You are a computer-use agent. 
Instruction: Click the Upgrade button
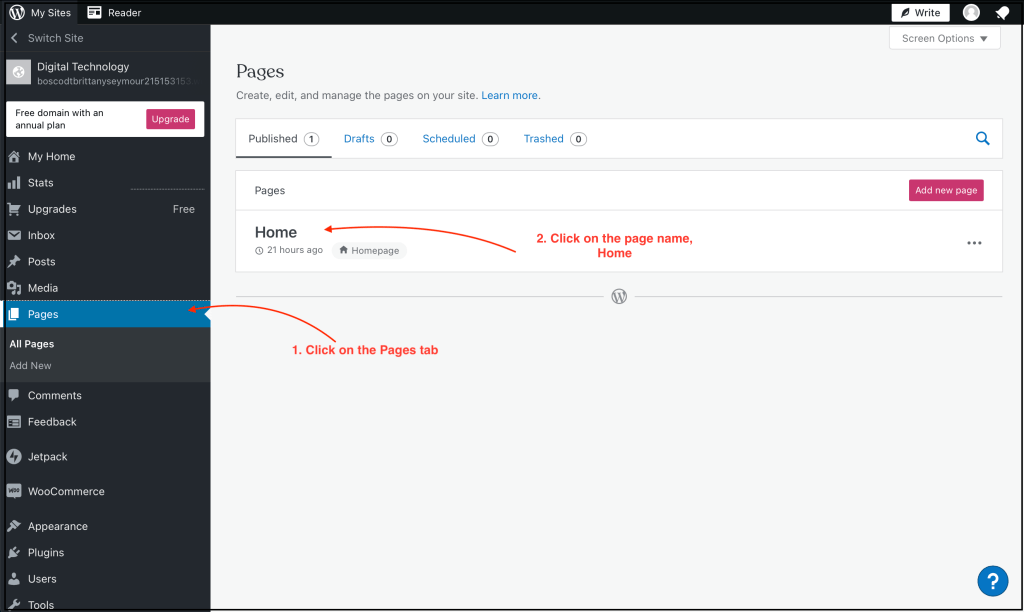[170, 119]
